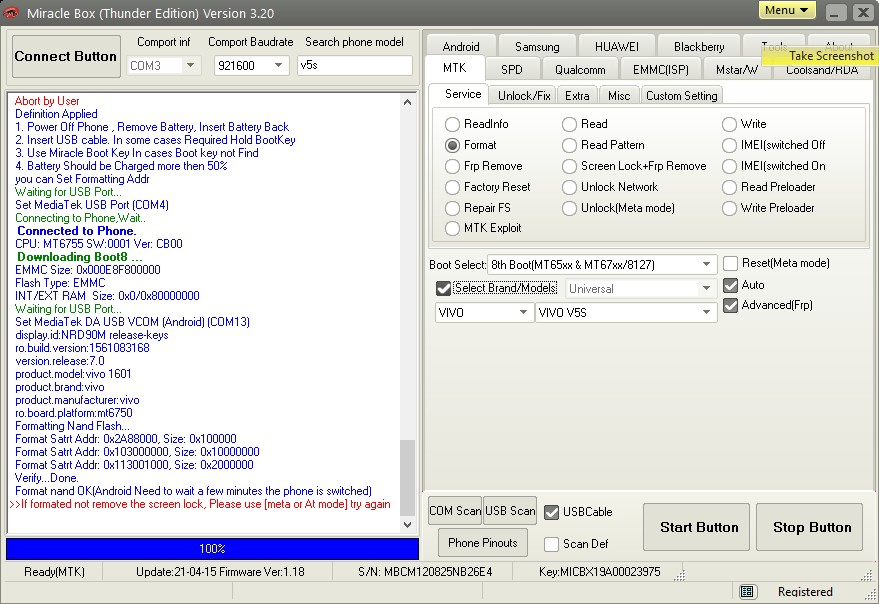Click the Stop Button
Viewport: 879px width, 604px height.
809,527
